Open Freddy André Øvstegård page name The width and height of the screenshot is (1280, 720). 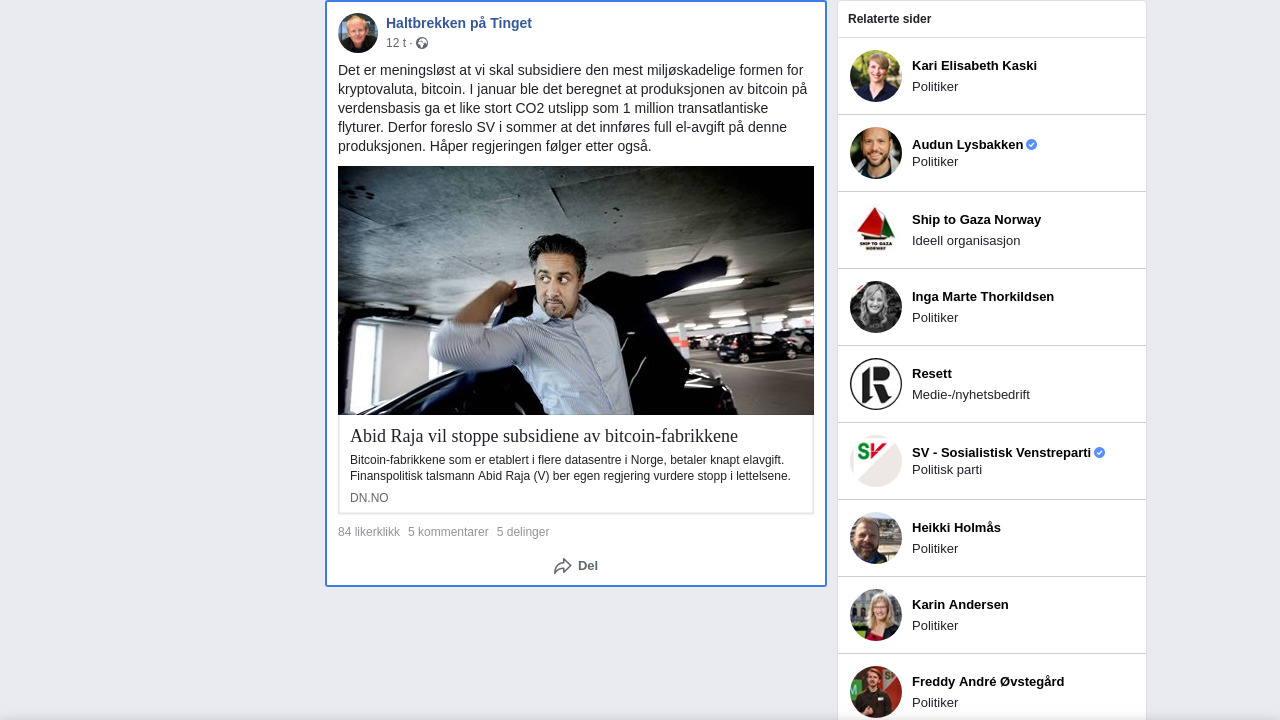click(x=988, y=682)
